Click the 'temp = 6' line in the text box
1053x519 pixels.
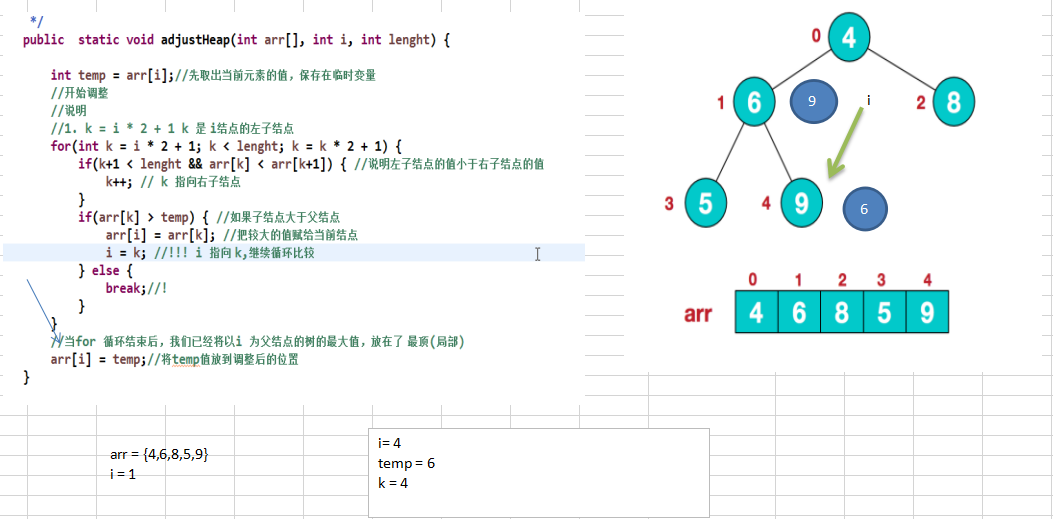pyautogui.click(x=407, y=463)
